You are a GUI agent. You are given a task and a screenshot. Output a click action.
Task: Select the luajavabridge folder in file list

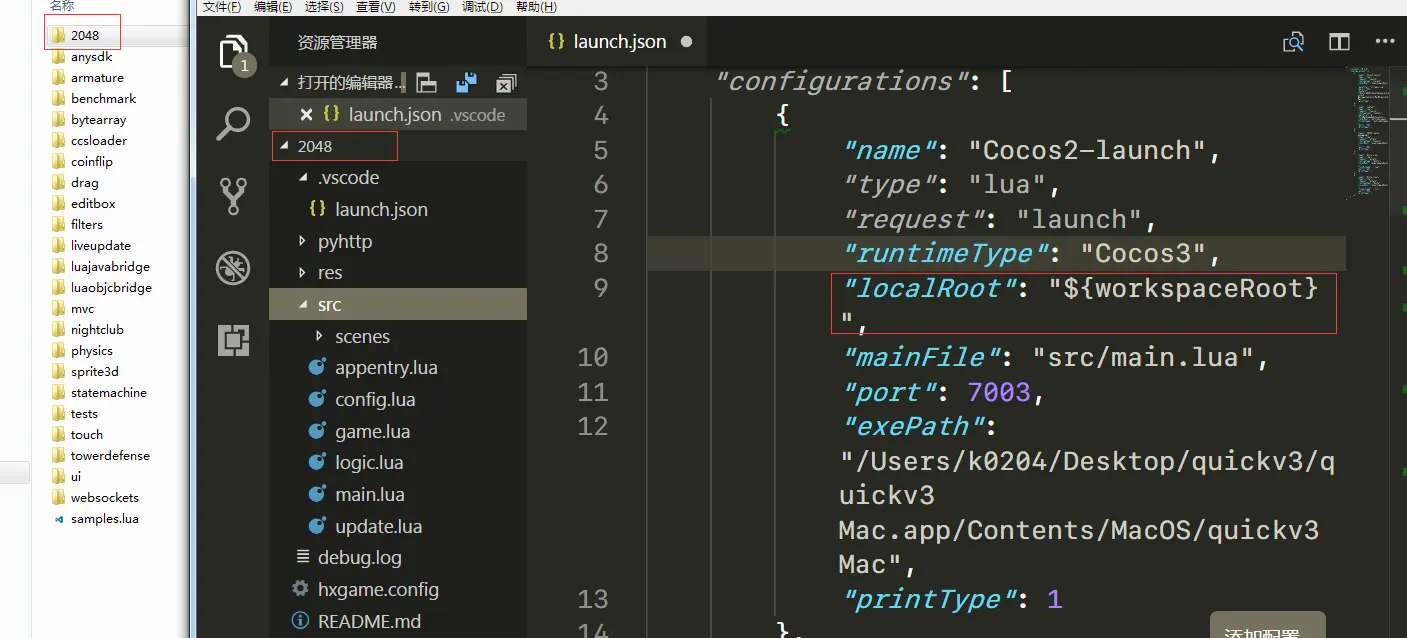click(110, 267)
